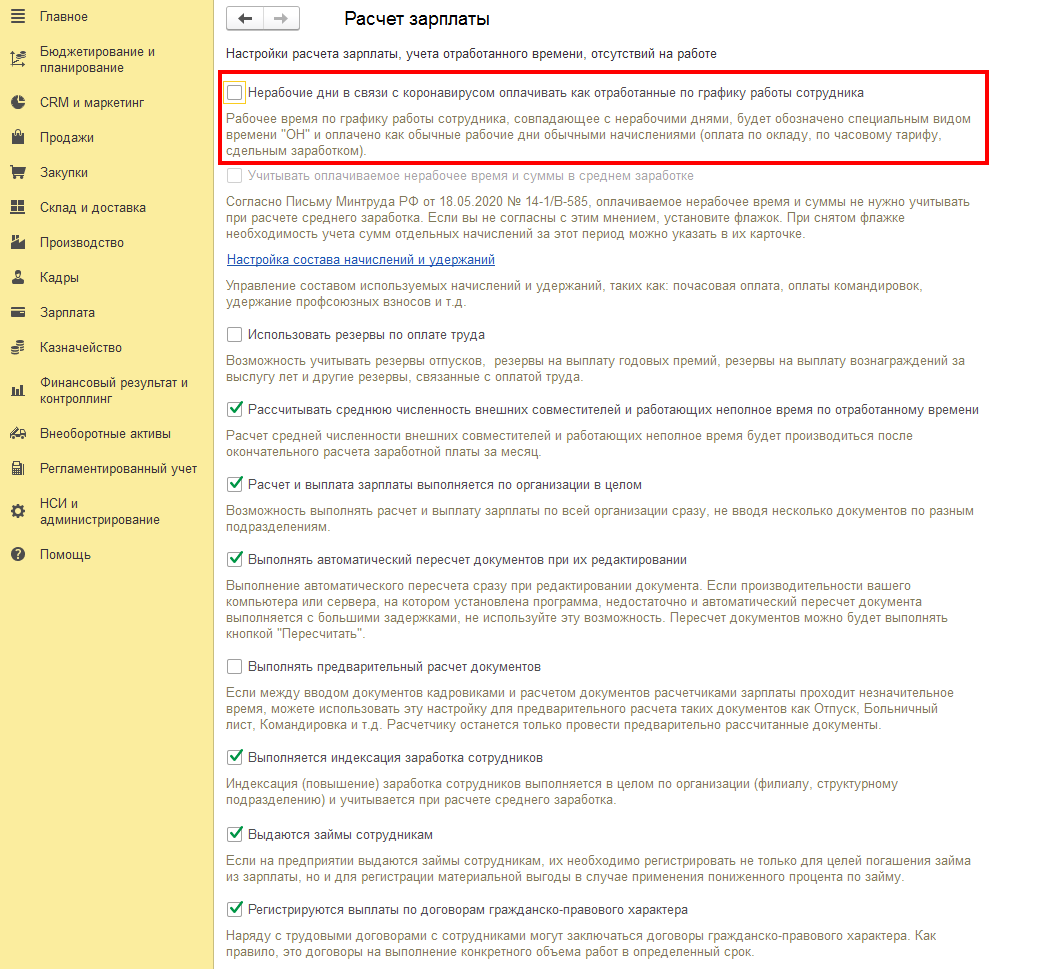Click disabled Учитывать оплачиваемое нерабочее время checkbox
Image resolution: width=1054 pixels, height=969 pixels.
coord(235,176)
